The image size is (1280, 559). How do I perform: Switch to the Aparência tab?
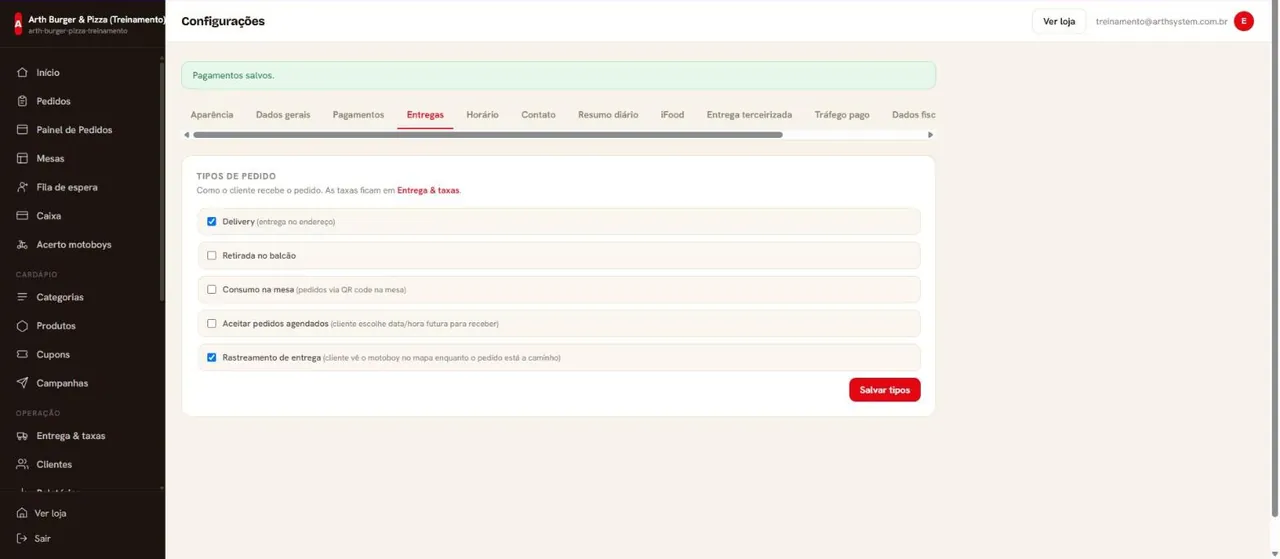pos(212,115)
